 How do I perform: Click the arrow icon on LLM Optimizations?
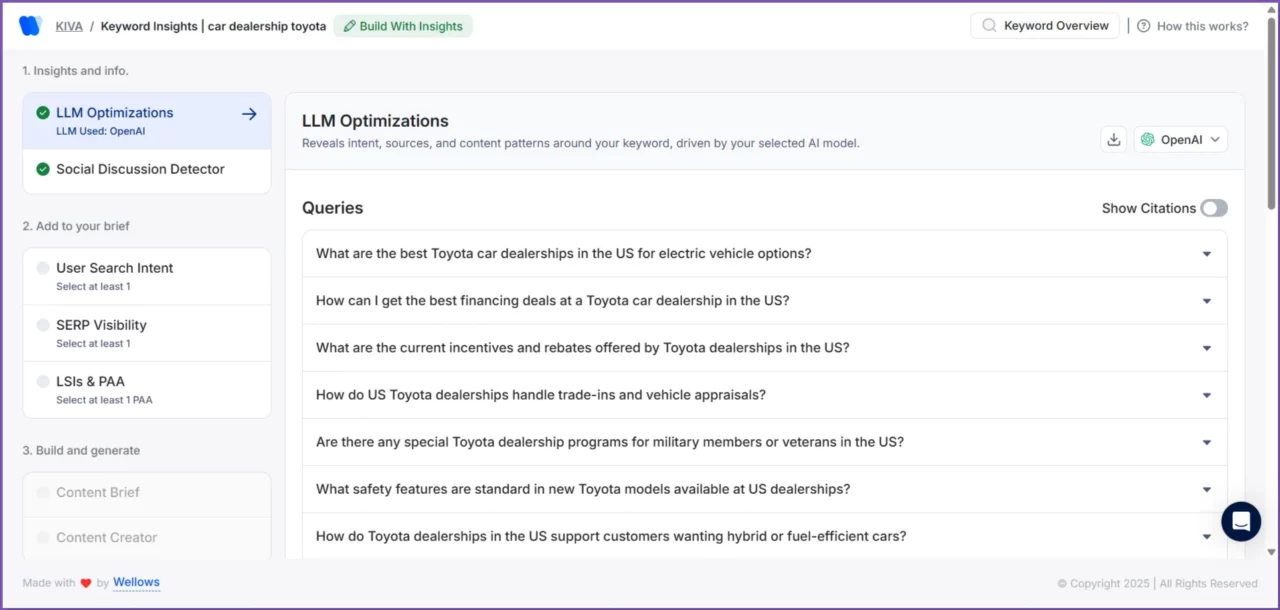tap(249, 114)
